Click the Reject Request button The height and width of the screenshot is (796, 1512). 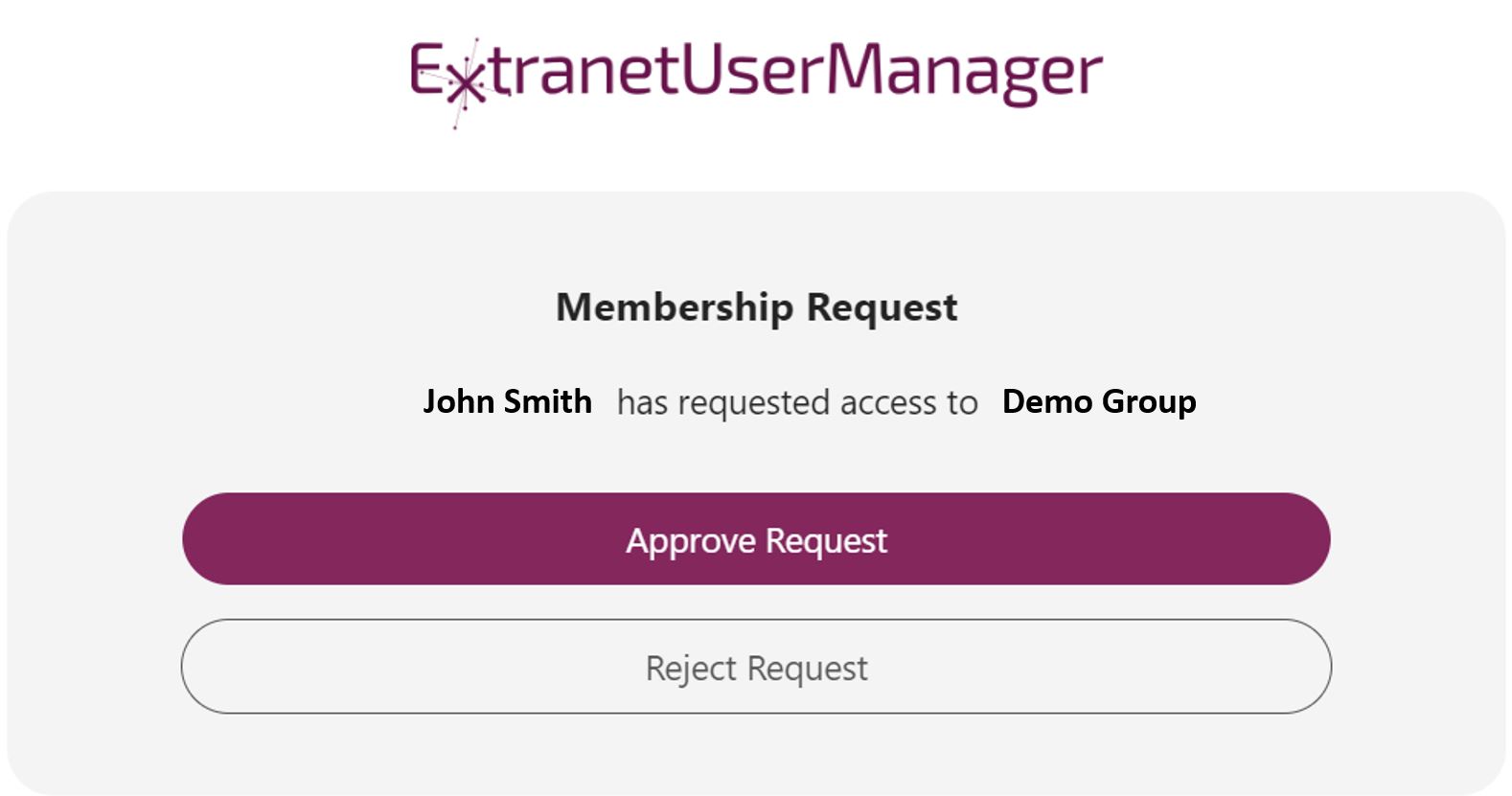point(756,667)
